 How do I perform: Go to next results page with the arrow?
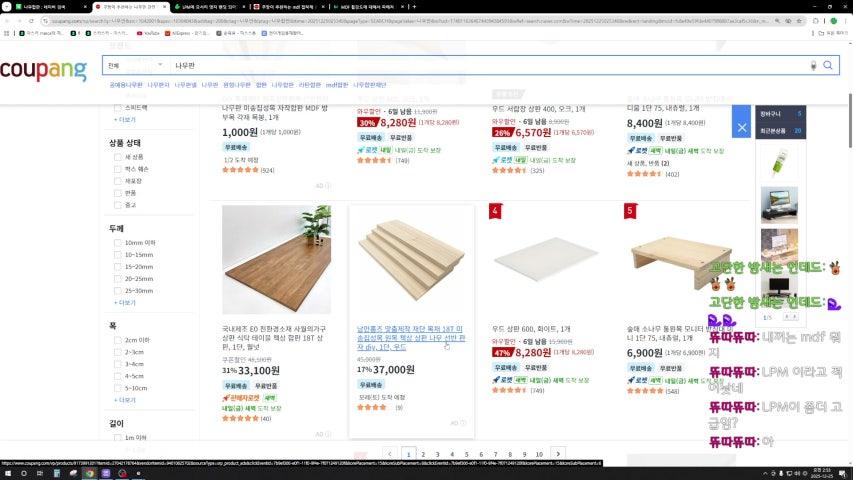(x=558, y=453)
